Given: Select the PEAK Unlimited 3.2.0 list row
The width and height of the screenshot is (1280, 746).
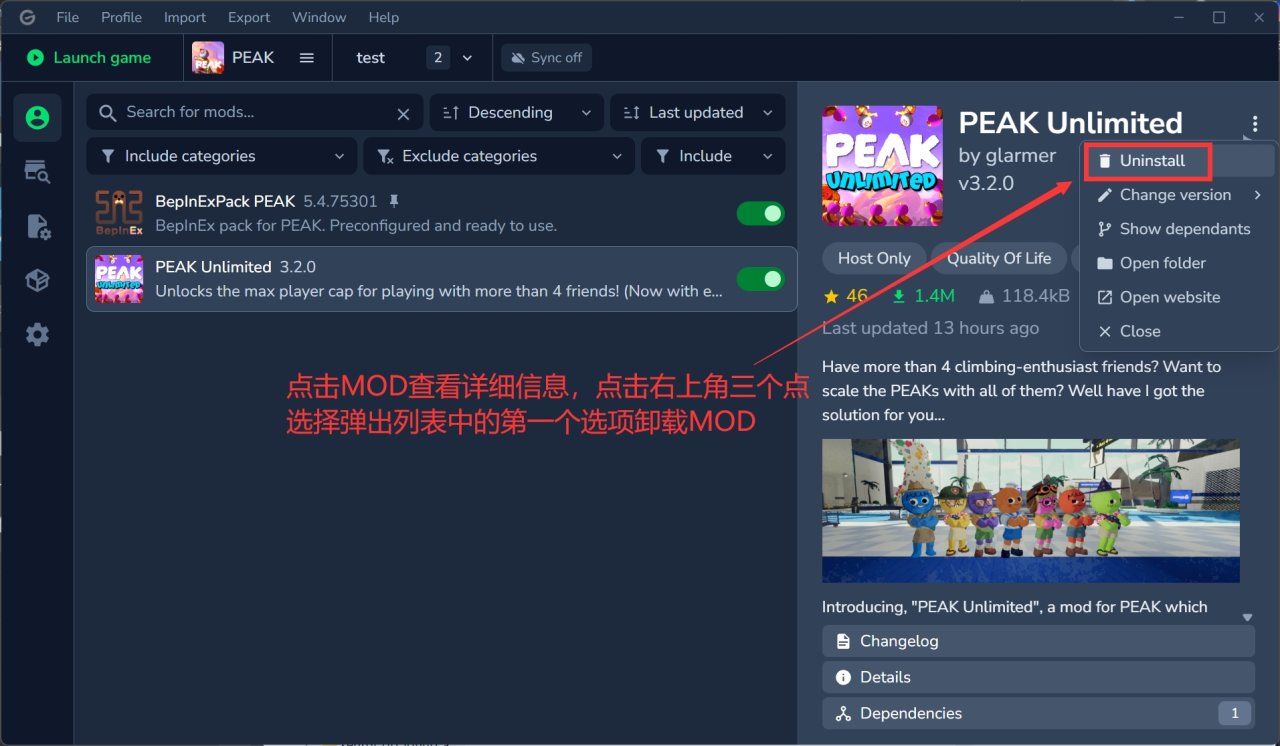Looking at the screenshot, I should [x=441, y=279].
